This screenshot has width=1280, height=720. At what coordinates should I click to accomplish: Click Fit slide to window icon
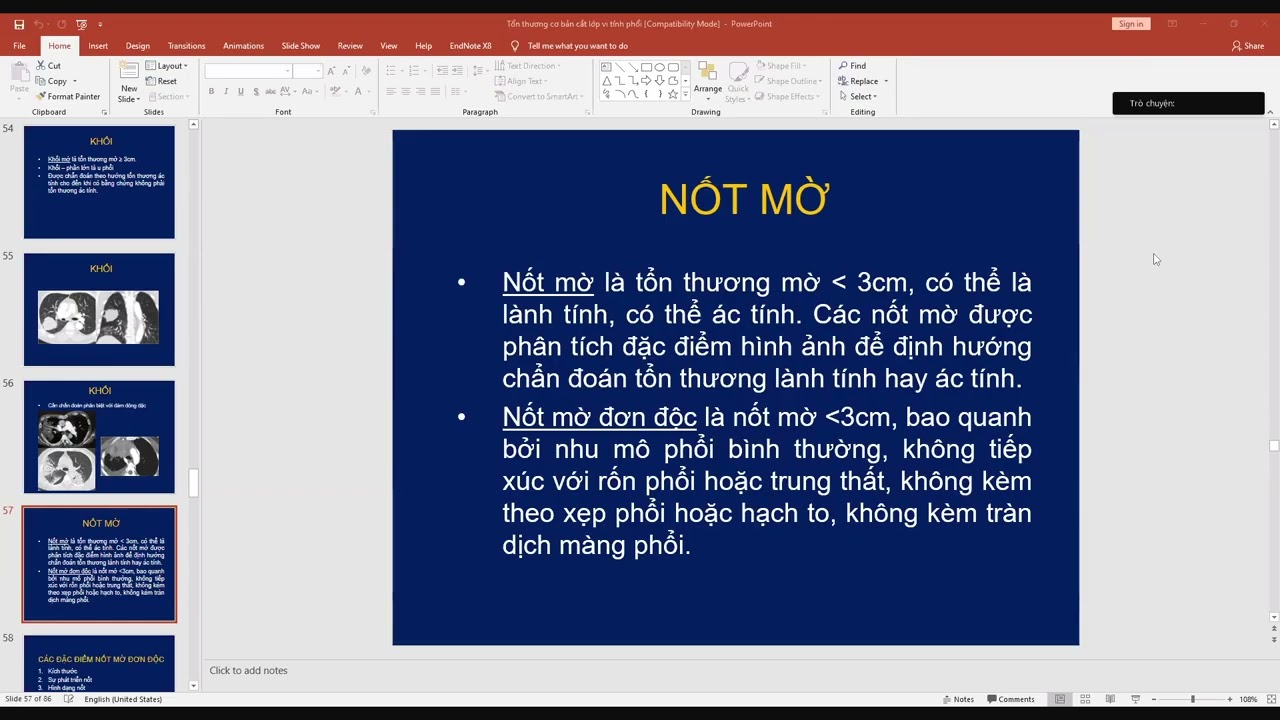(x=1273, y=699)
